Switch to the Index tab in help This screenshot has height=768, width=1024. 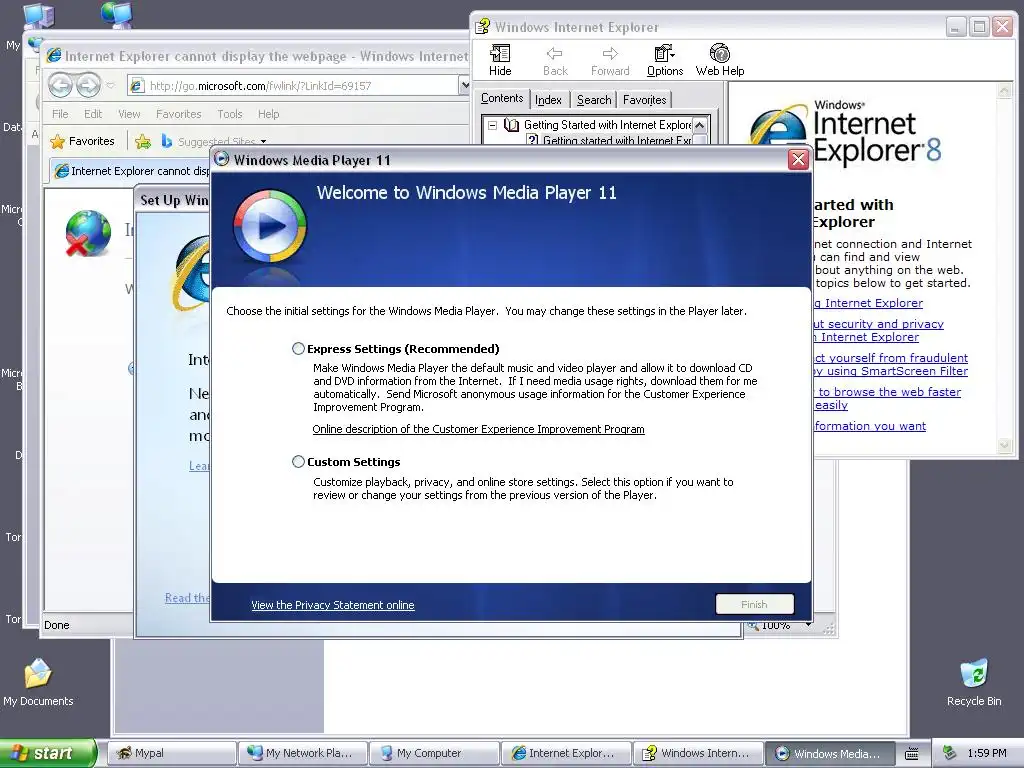coord(548,100)
